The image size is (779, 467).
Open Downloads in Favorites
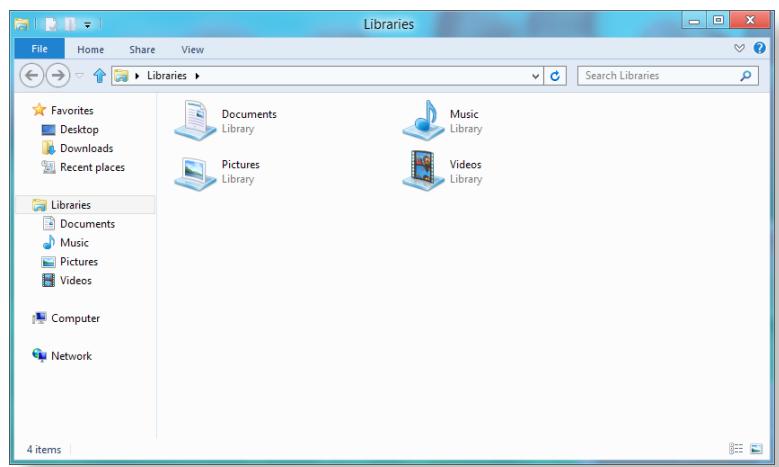[86, 149]
